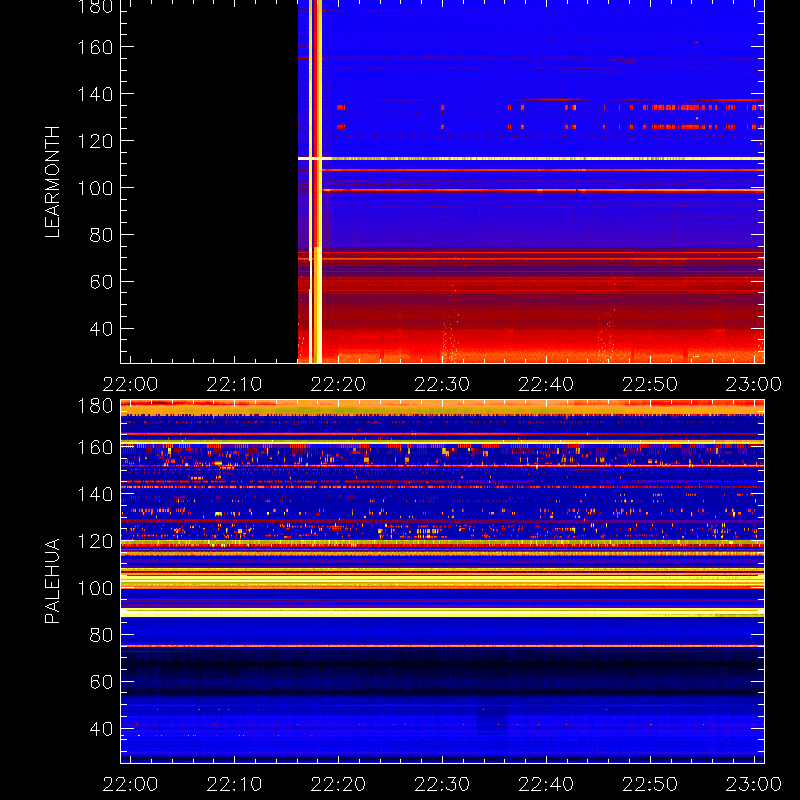The width and height of the screenshot is (800, 800).
Task: Pick the 40 frequency tick label on Palehua axis
Action: click(x=101, y=729)
